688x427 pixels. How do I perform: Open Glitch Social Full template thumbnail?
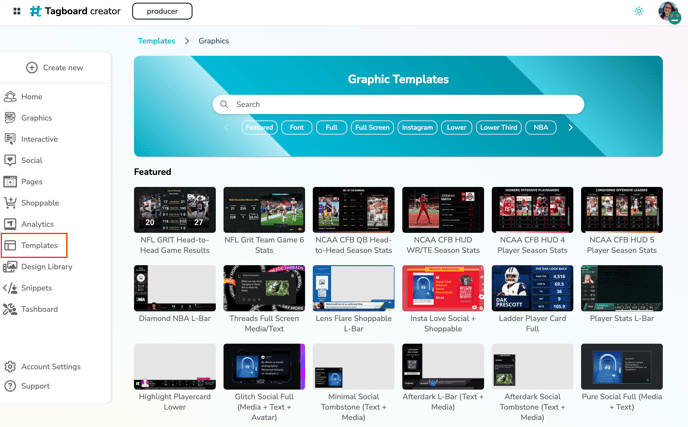point(264,366)
